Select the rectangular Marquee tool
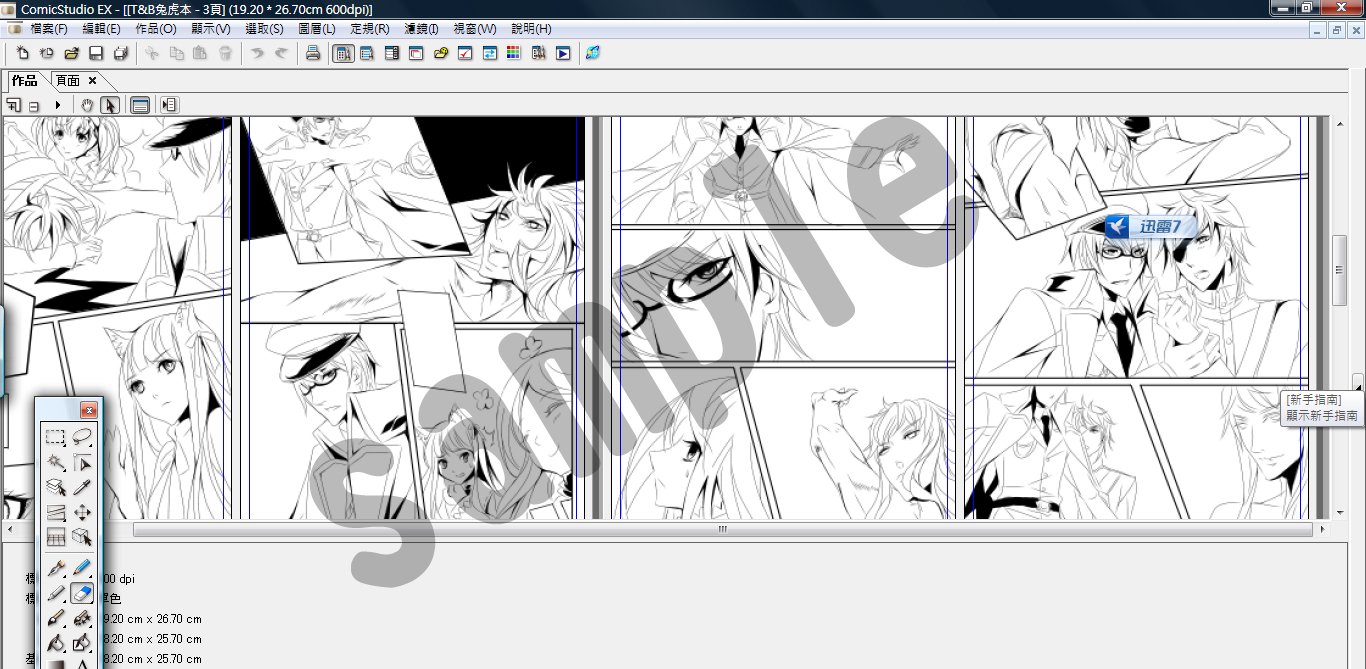The width and height of the screenshot is (1366, 669). (56, 436)
